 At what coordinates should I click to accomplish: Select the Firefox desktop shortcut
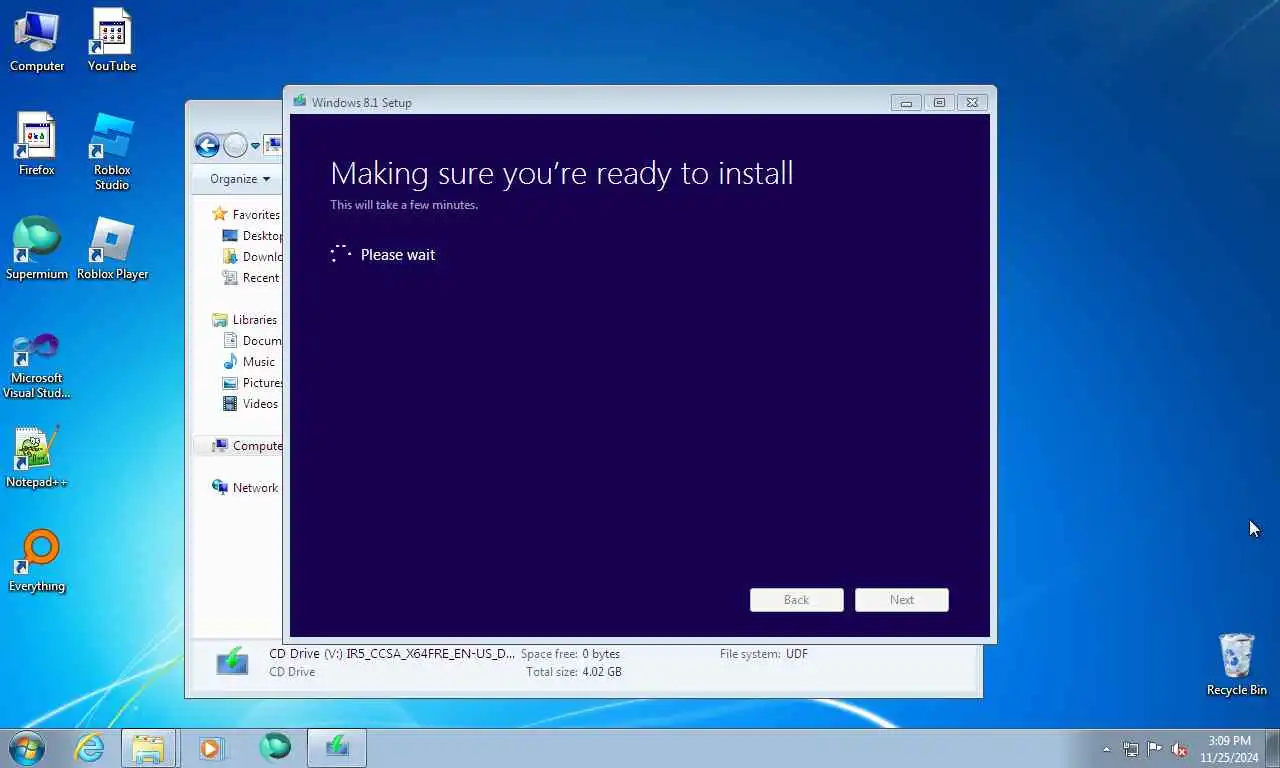click(x=37, y=144)
